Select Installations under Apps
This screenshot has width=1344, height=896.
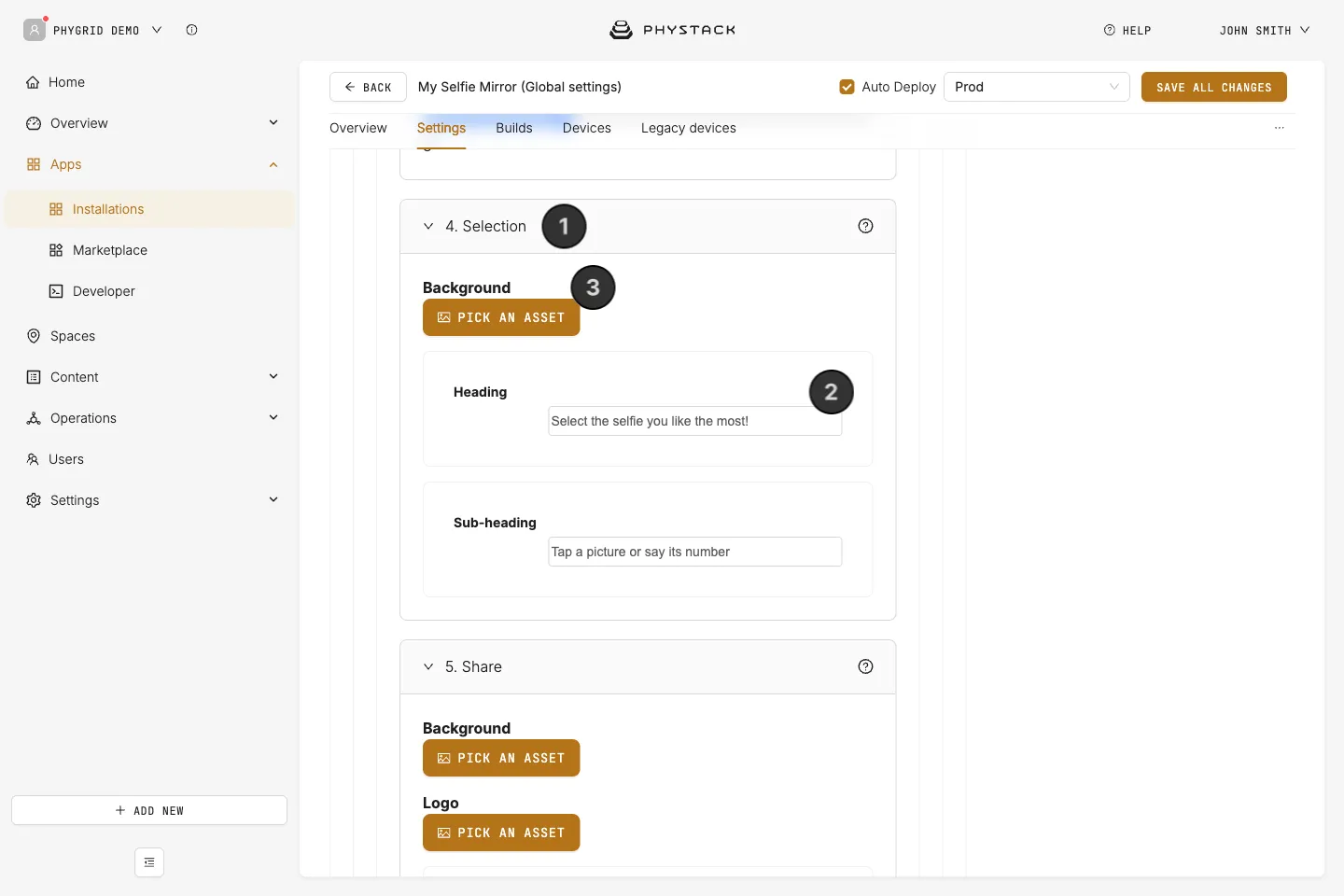pos(149,209)
